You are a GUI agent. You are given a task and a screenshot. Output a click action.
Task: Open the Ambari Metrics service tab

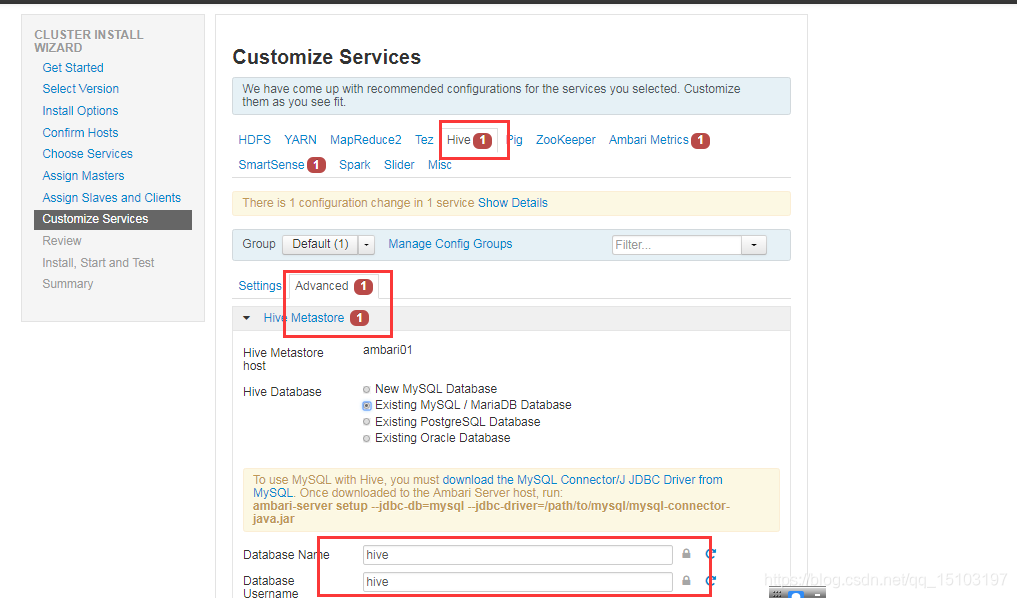[x=649, y=139]
